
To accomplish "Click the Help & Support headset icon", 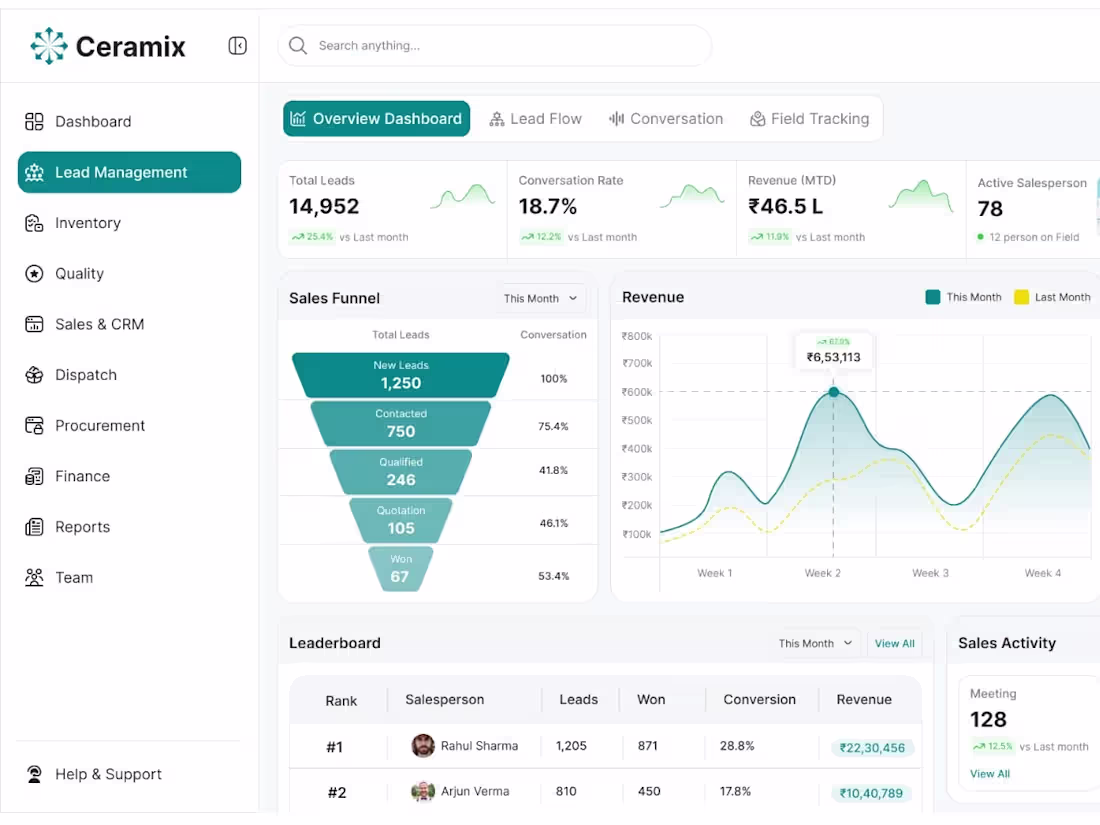I will 34,774.
